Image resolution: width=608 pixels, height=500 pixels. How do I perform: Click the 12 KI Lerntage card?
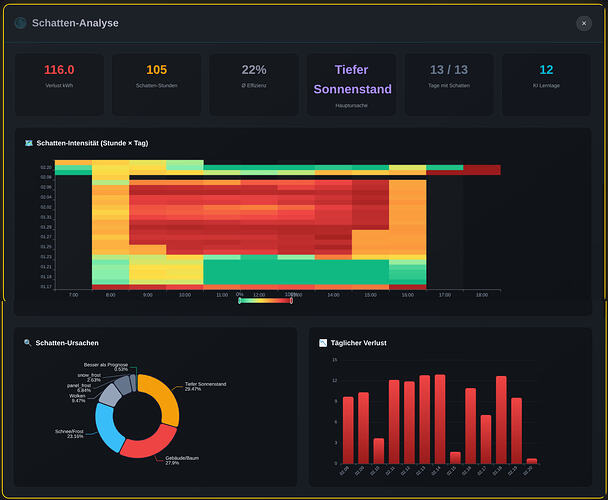[546, 84]
